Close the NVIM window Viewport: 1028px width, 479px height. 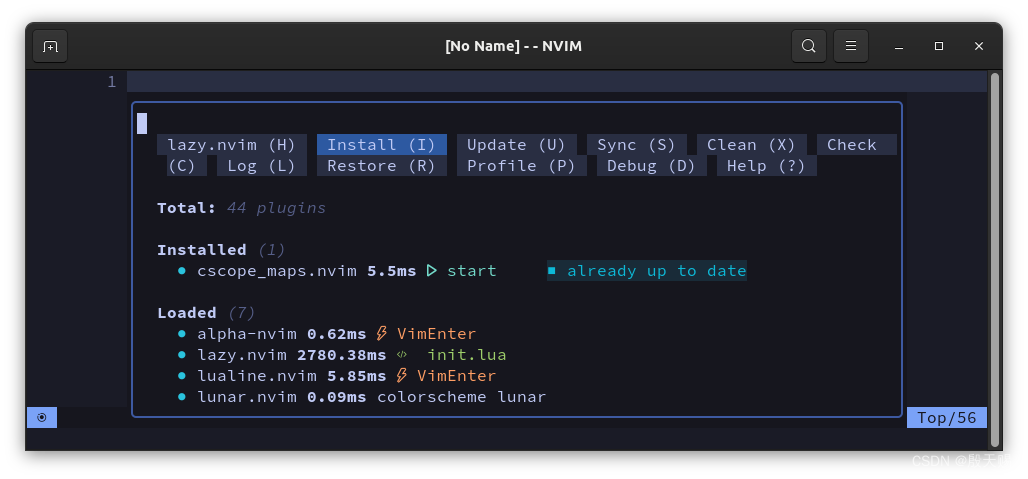979,47
